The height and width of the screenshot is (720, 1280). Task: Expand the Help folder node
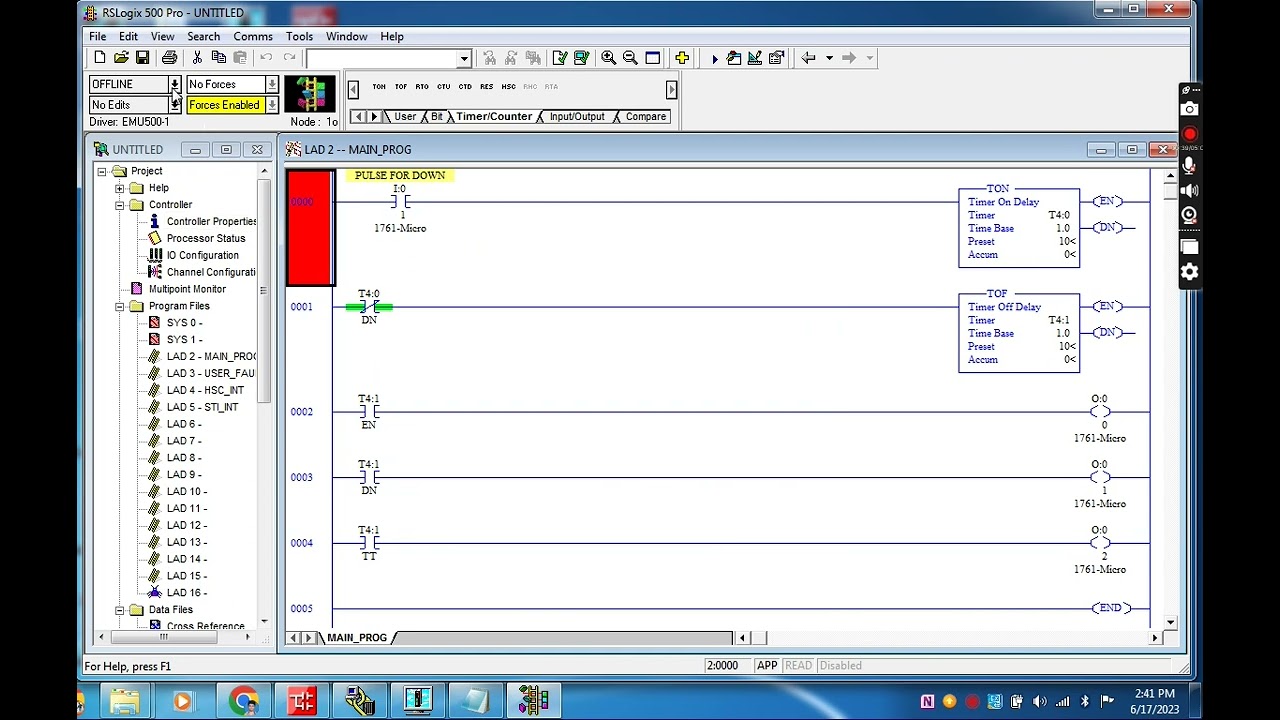[x=120, y=189]
